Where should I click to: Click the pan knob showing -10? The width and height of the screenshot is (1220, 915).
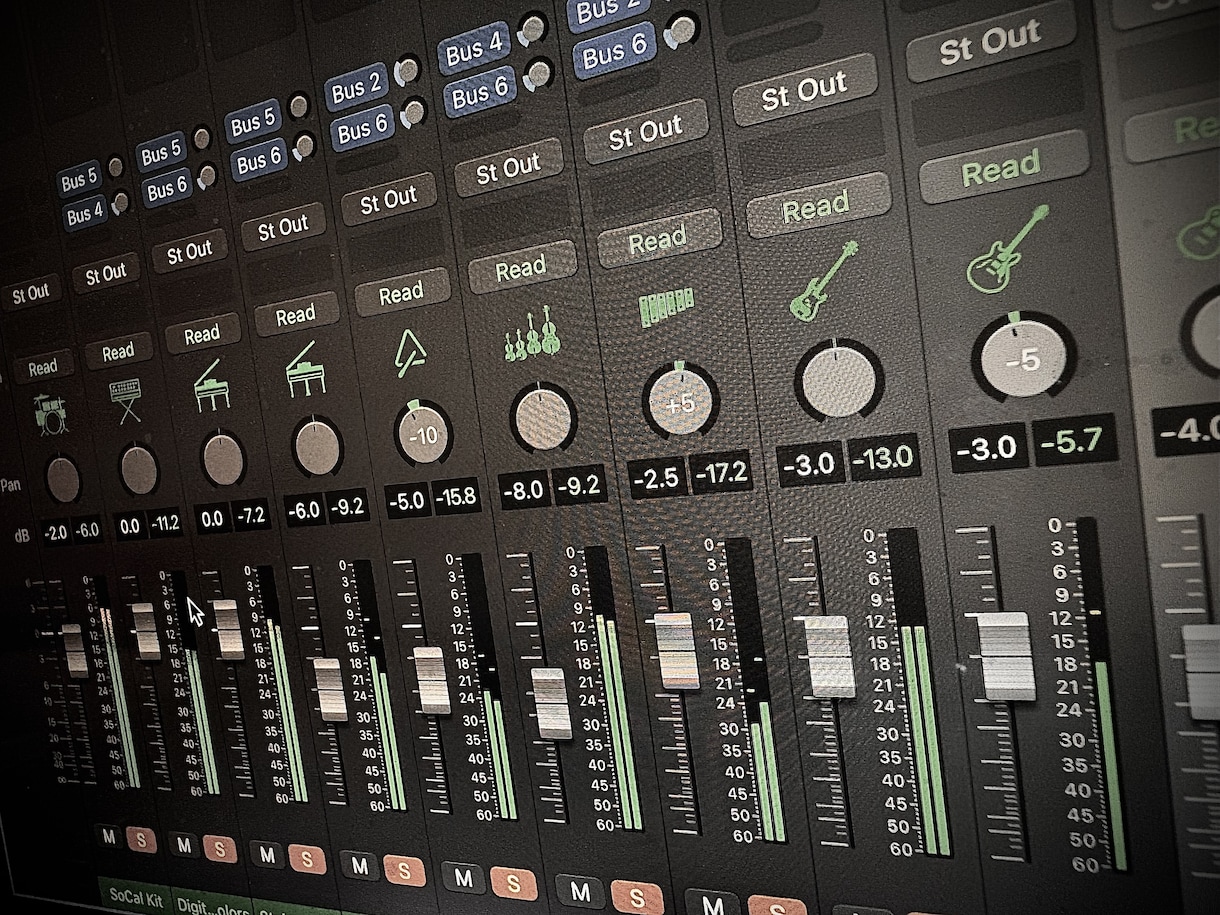(x=424, y=435)
